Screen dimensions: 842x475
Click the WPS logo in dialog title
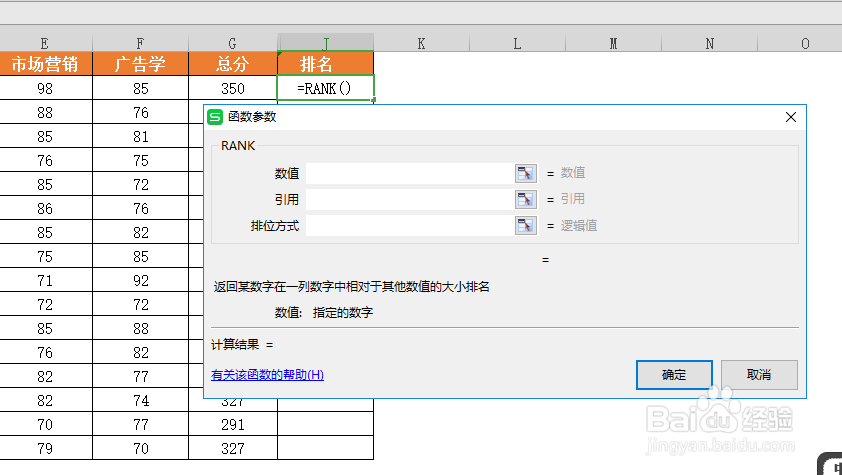(215, 117)
